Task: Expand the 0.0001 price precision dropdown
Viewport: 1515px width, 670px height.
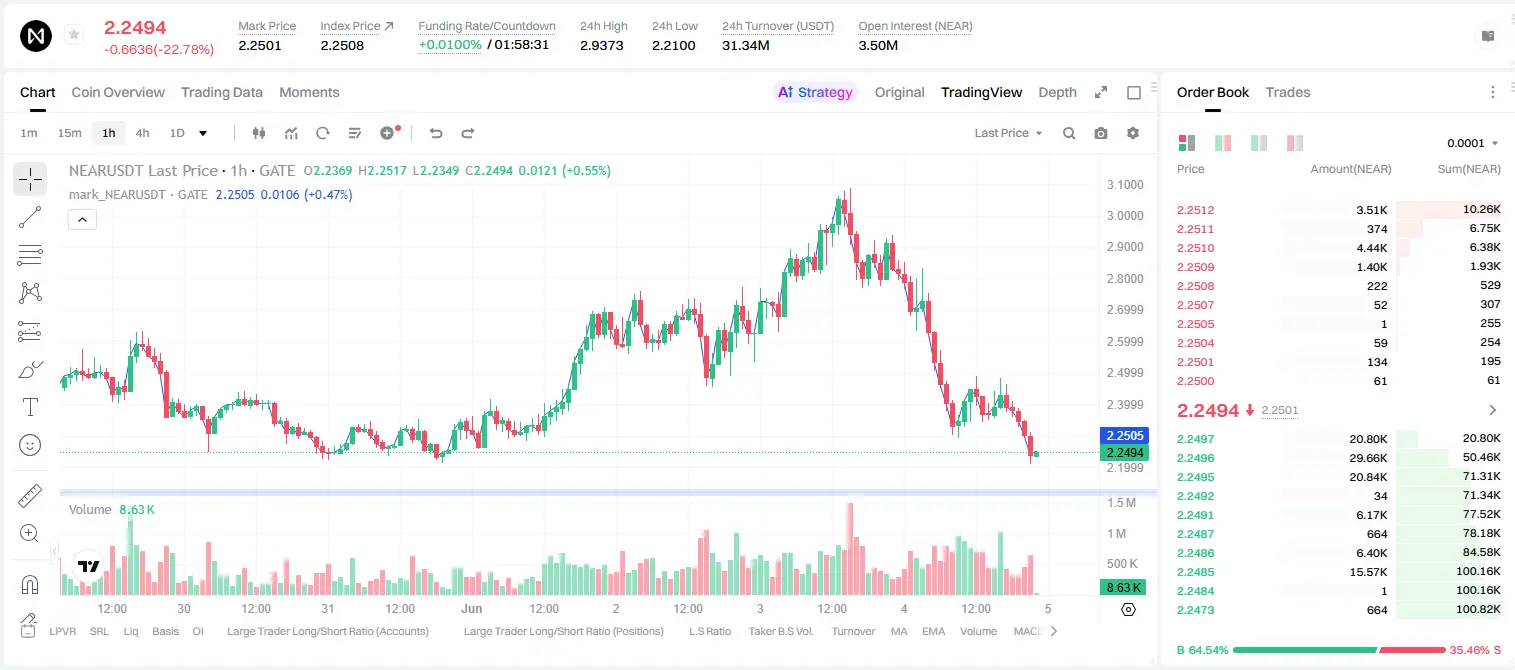Action: (x=1473, y=143)
